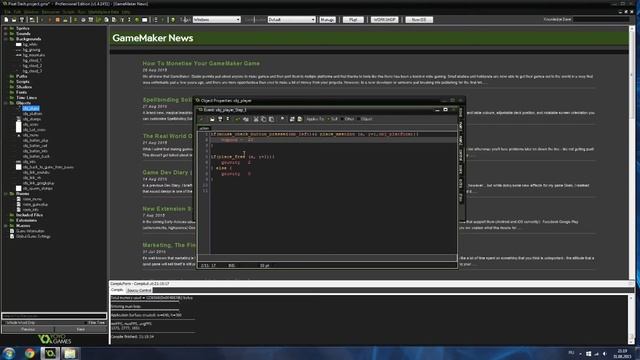Paste in code editor toolbar
Image resolution: width=640 pixels, height=360 pixels.
pyautogui.click(x=271, y=119)
